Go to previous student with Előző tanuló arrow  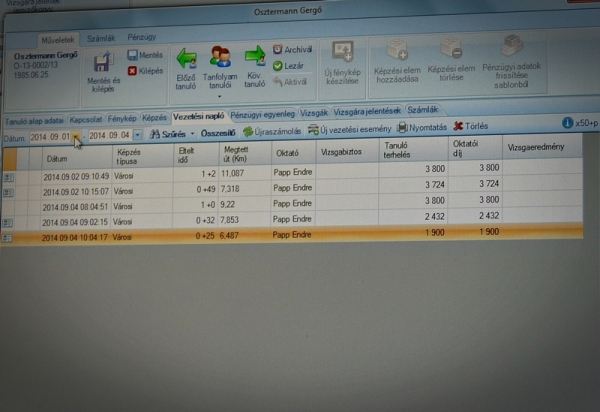click(186, 59)
